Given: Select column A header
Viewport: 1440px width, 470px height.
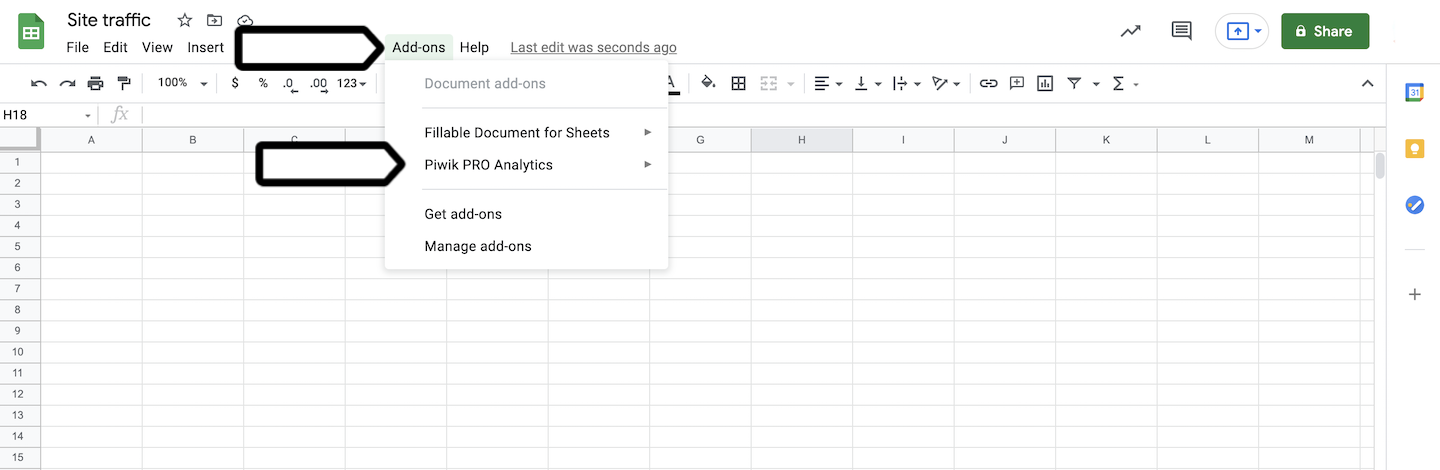Looking at the screenshot, I should coord(91,140).
